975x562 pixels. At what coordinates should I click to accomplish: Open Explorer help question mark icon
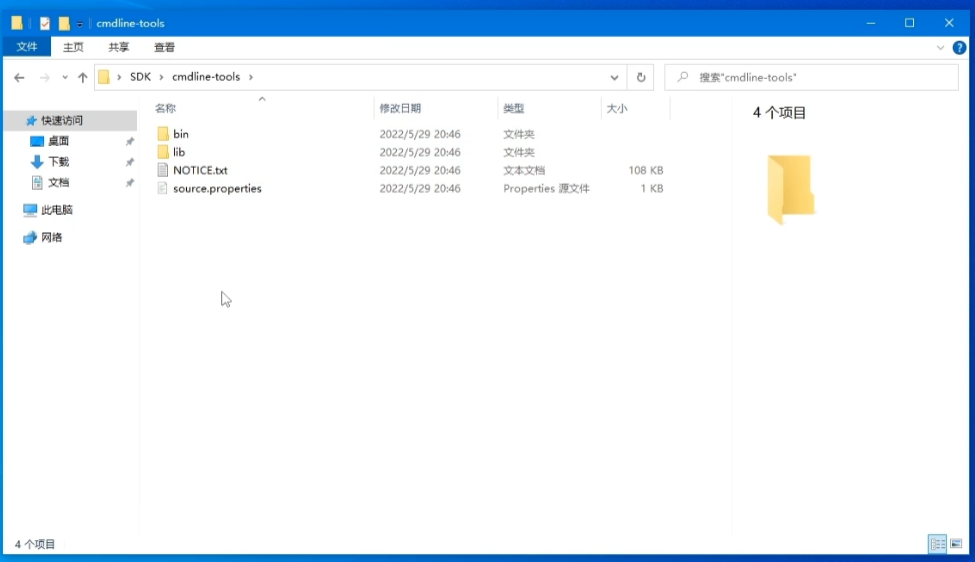[x=959, y=47]
